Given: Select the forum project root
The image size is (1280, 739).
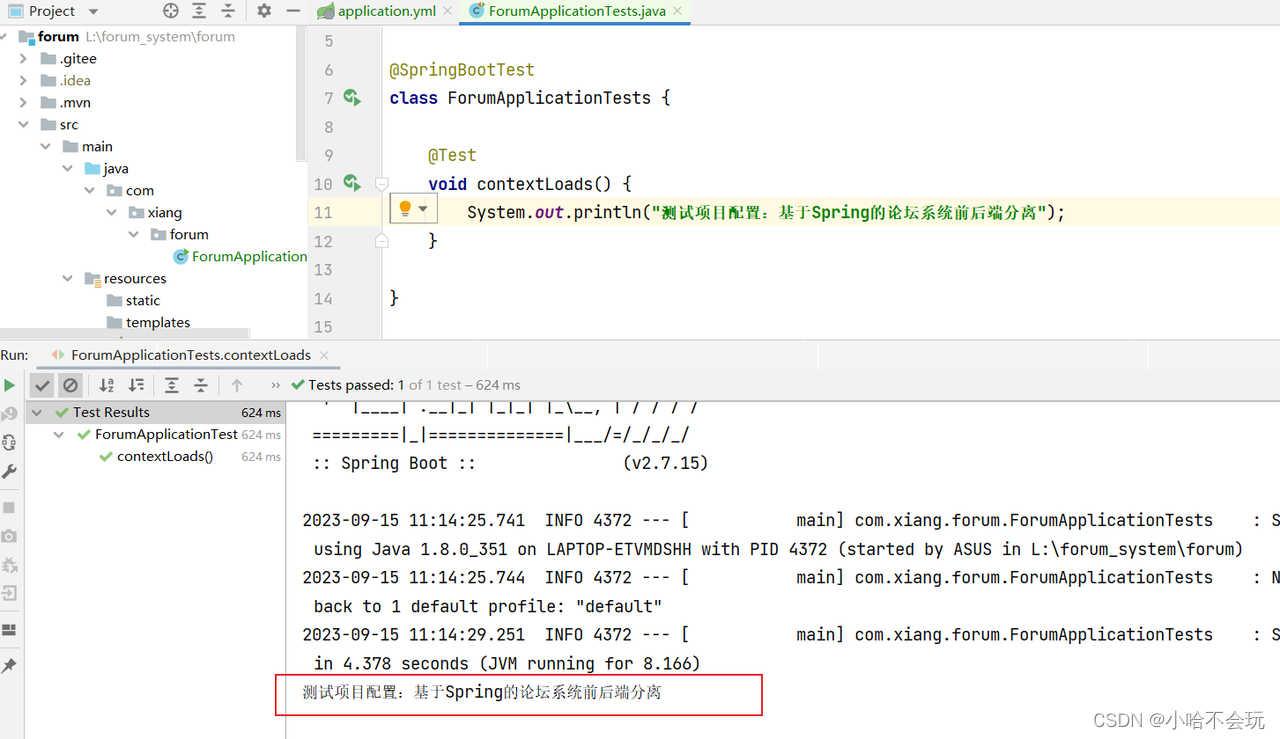Looking at the screenshot, I should tap(58, 36).
